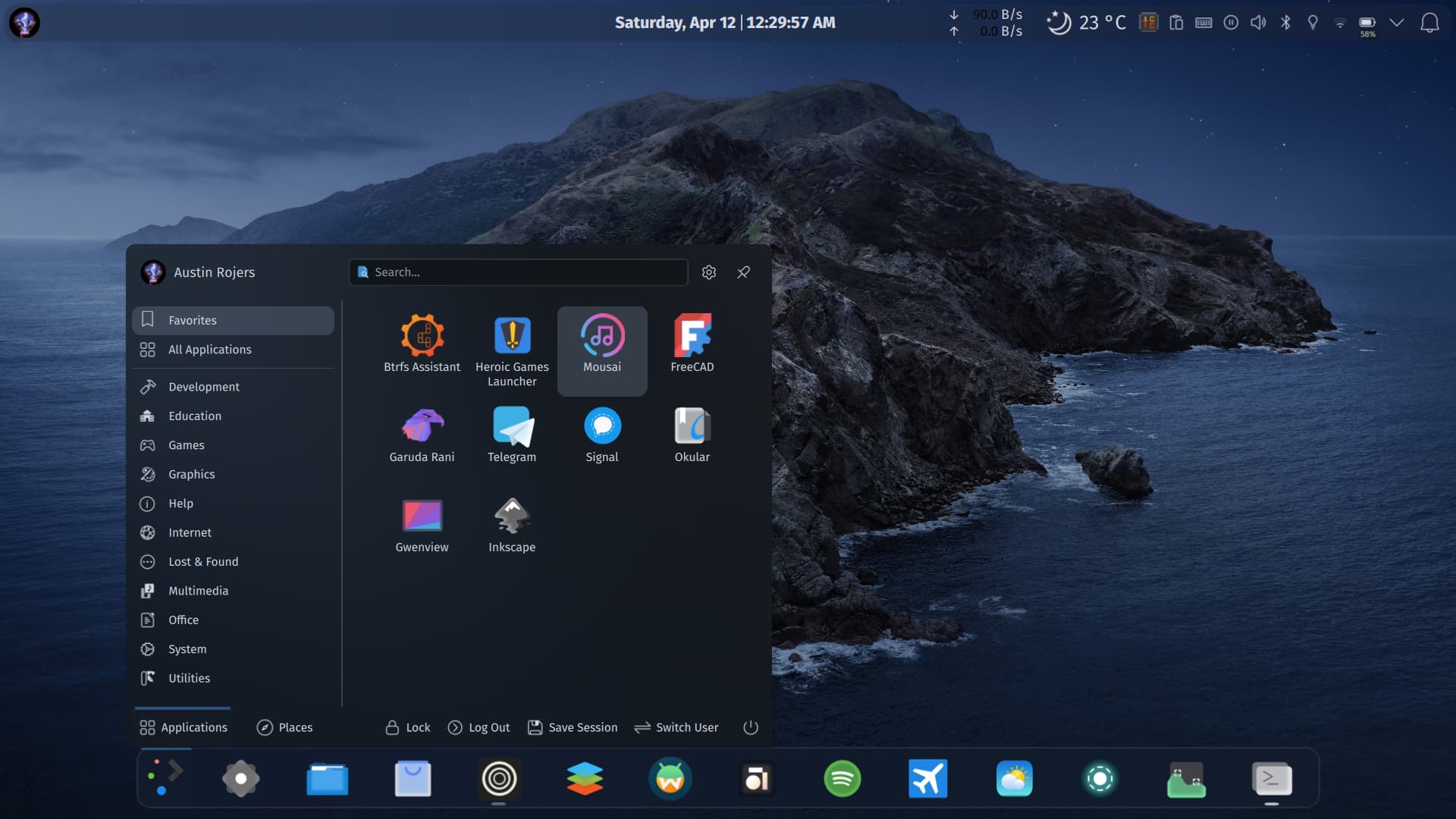The height and width of the screenshot is (819, 1456).
Task: Open the shopping bag store app in dock
Action: [x=413, y=779]
